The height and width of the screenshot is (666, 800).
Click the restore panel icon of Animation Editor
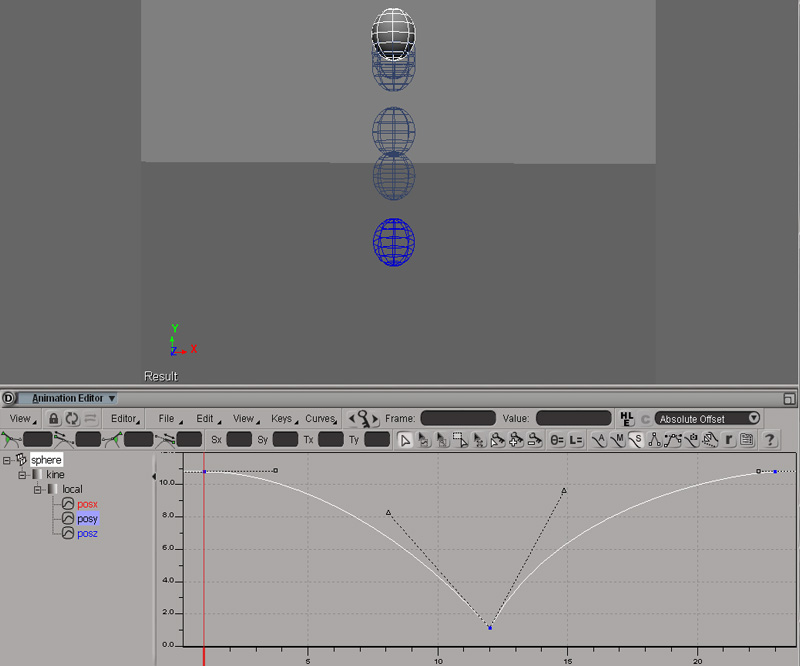[x=789, y=399]
